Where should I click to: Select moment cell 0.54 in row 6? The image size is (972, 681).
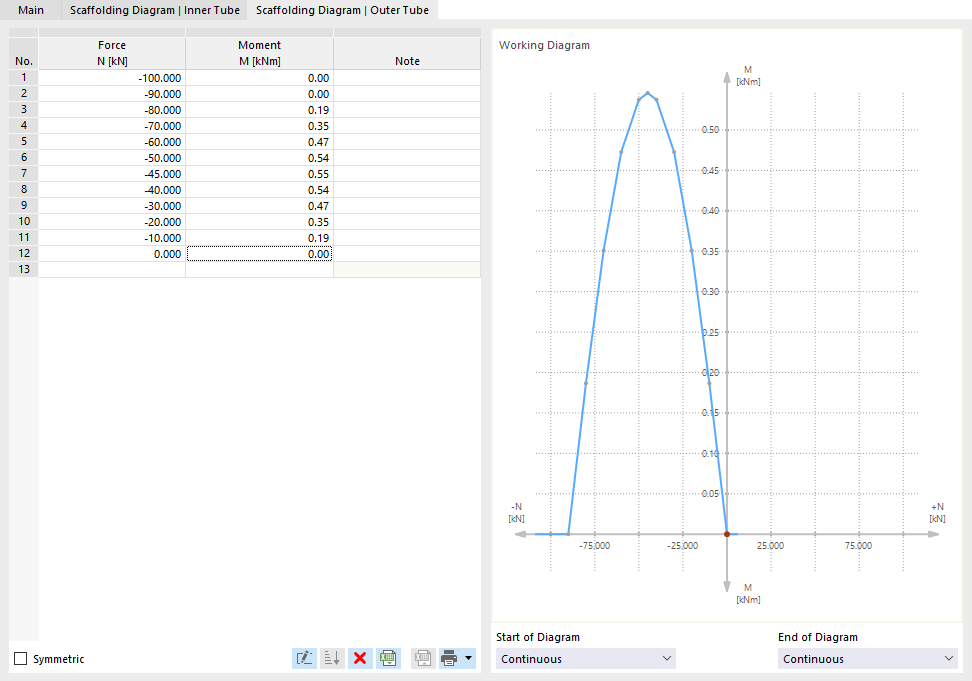coord(260,159)
